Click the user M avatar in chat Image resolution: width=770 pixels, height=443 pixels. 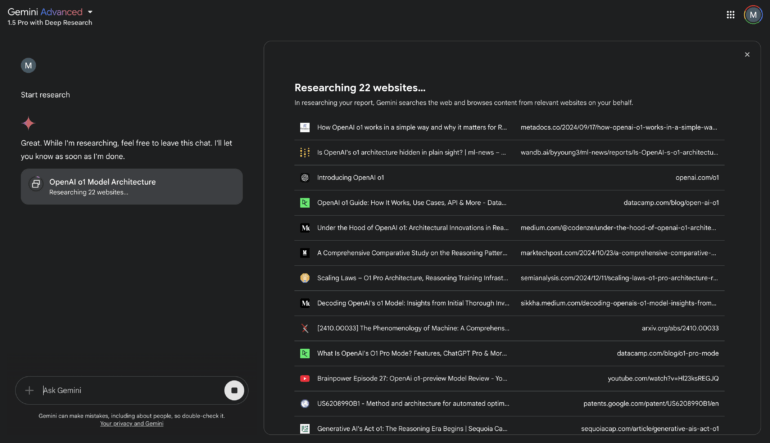tap(28, 65)
